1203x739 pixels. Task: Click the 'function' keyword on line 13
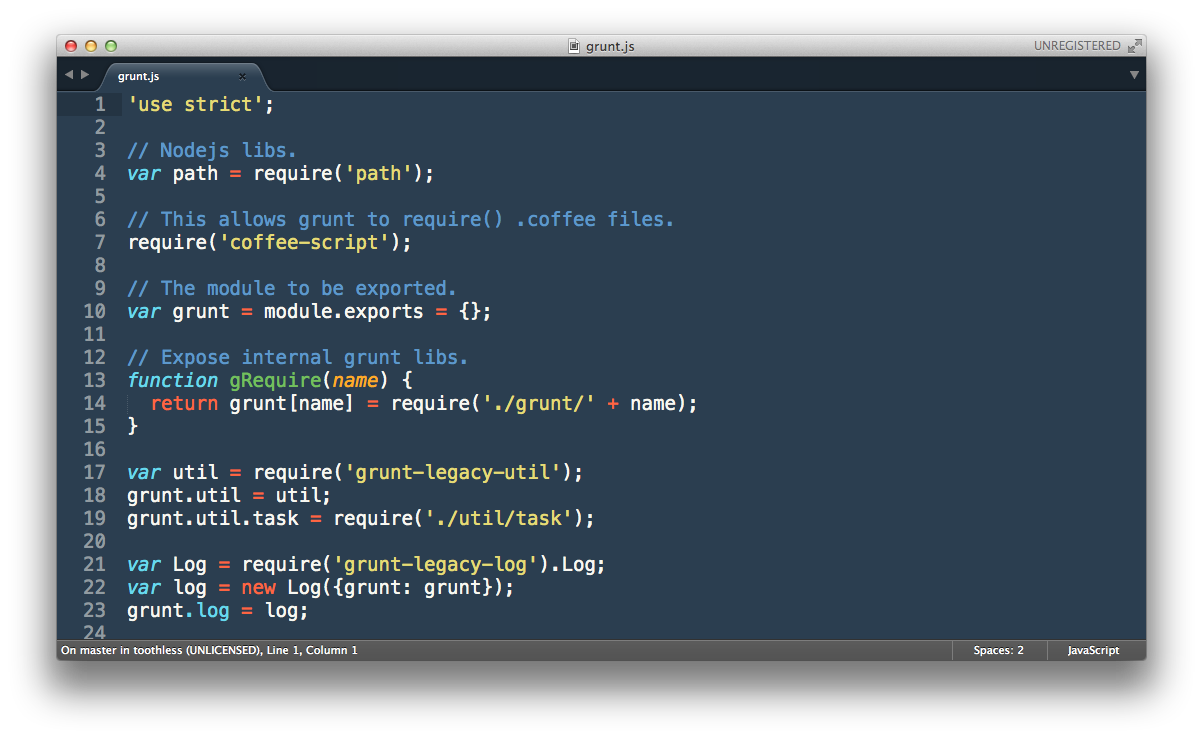(172, 380)
